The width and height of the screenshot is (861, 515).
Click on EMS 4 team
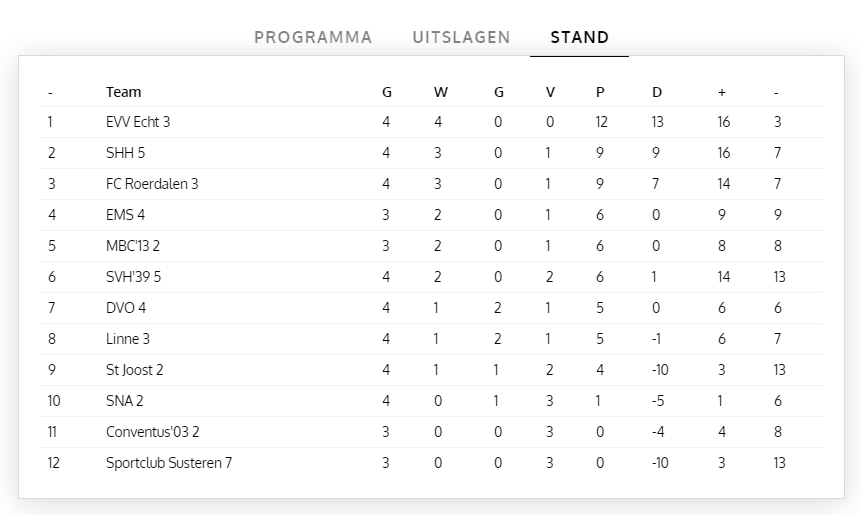(126, 215)
